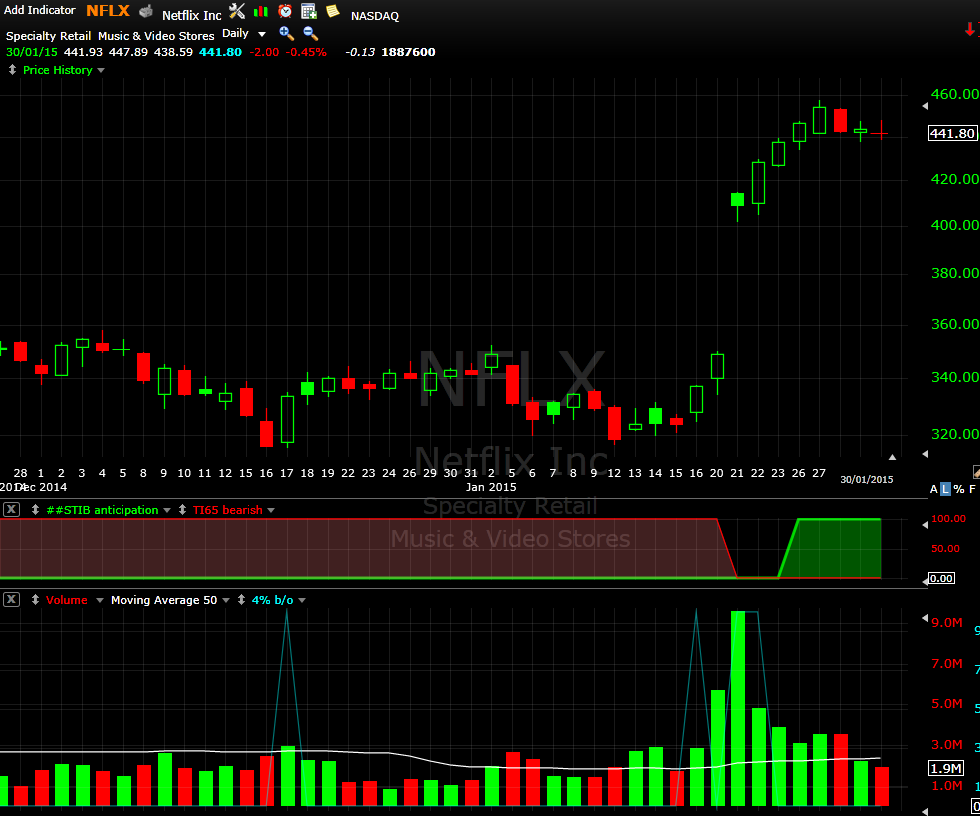Click the move handle beside Volume

[35, 600]
